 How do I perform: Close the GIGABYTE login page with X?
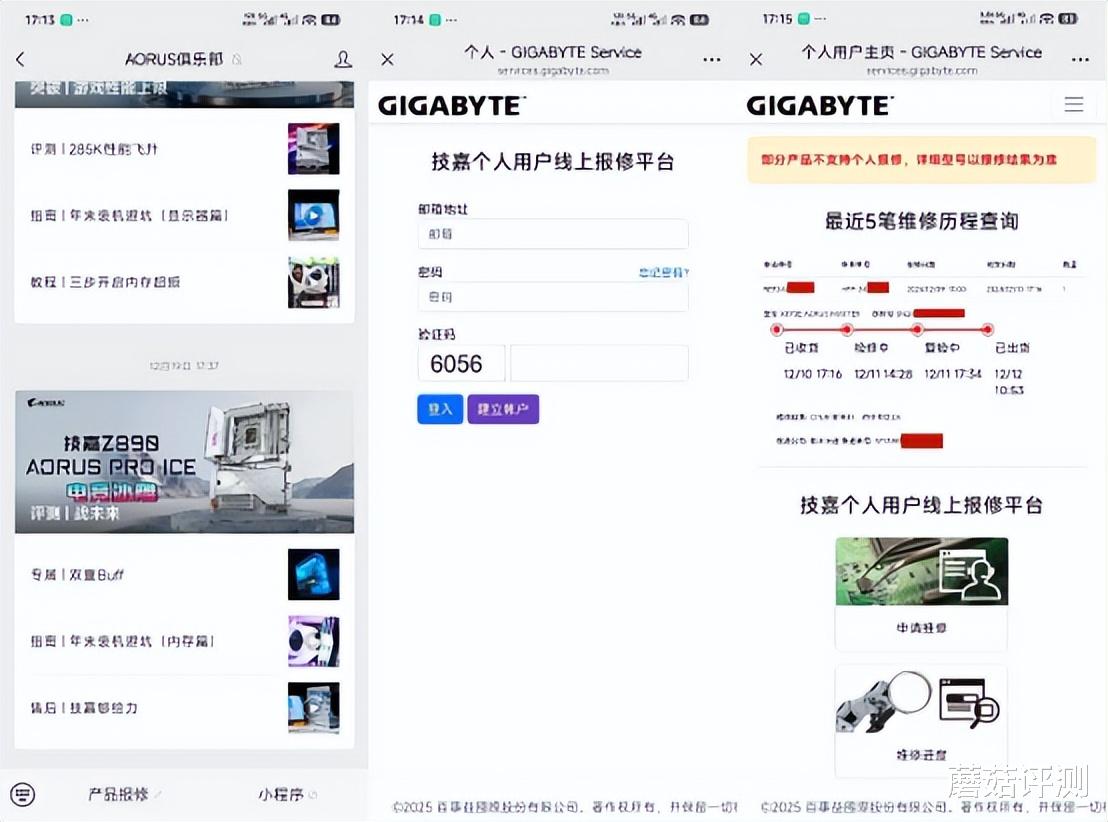pos(387,59)
